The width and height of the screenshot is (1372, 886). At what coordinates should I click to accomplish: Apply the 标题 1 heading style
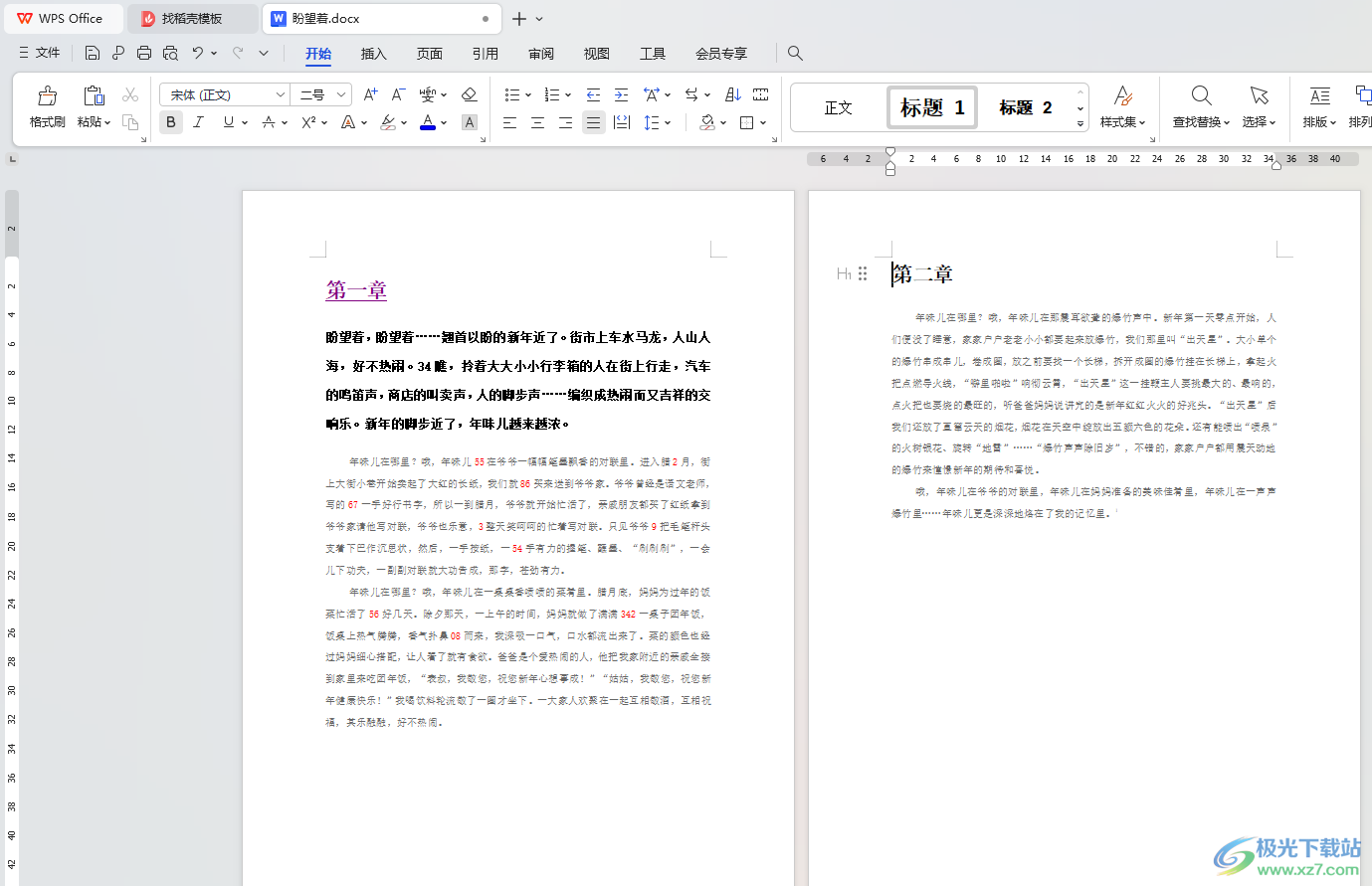coord(932,107)
